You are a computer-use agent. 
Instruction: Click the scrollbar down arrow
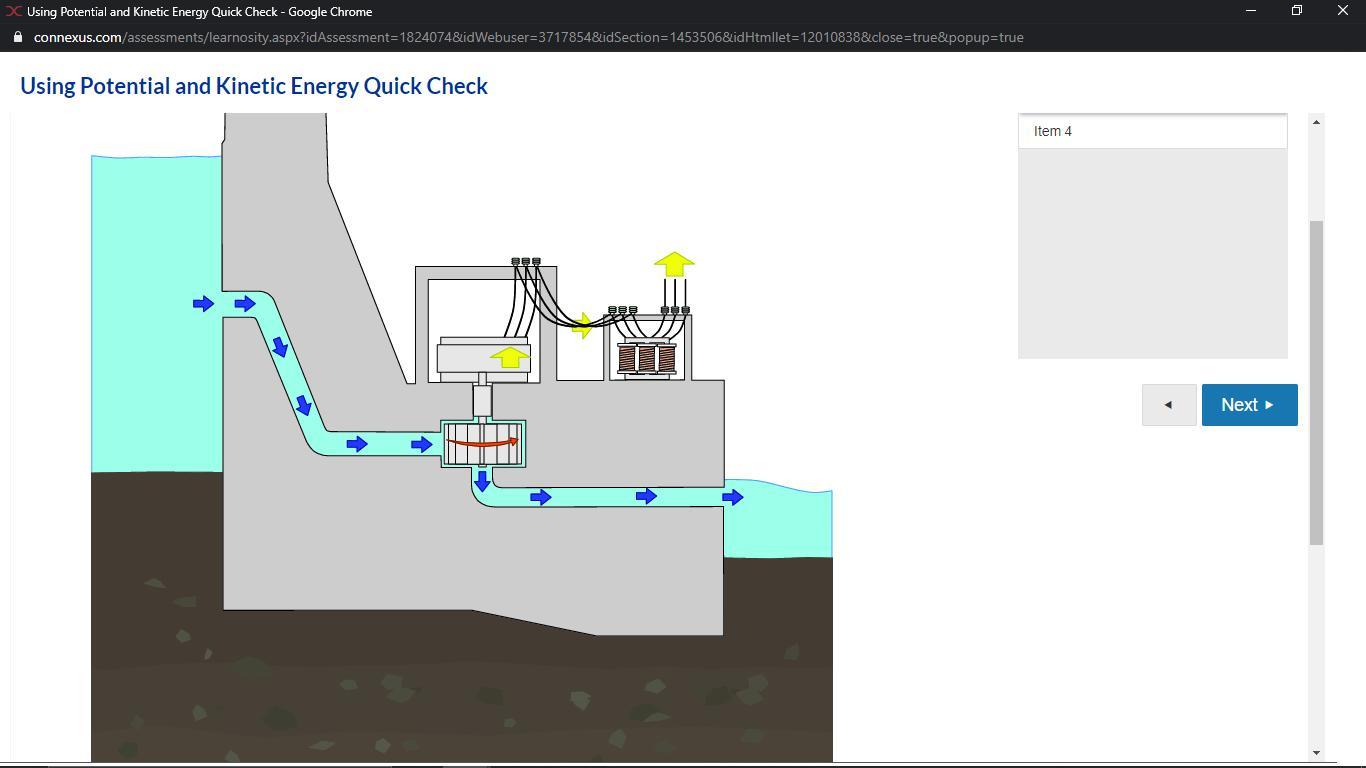(x=1316, y=752)
